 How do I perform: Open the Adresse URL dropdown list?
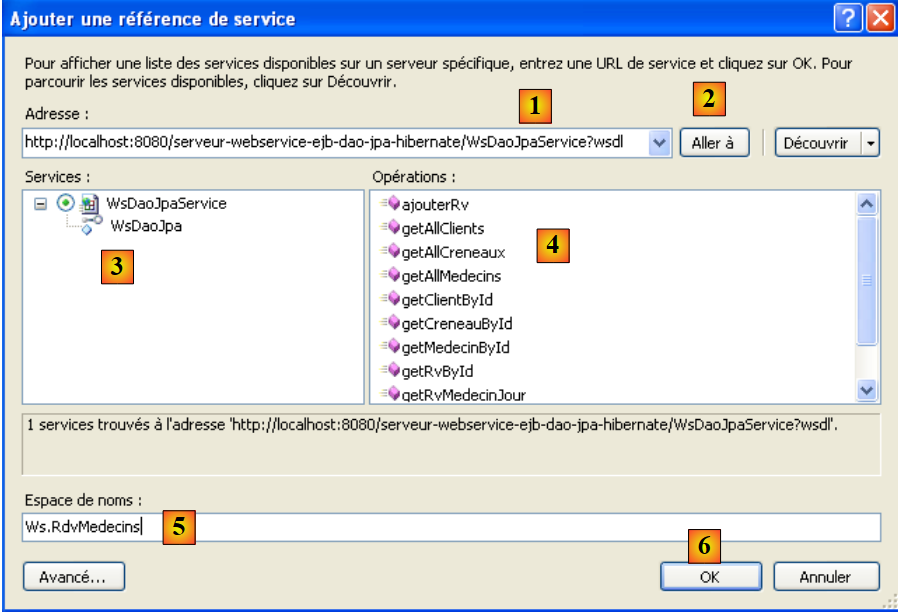658,143
